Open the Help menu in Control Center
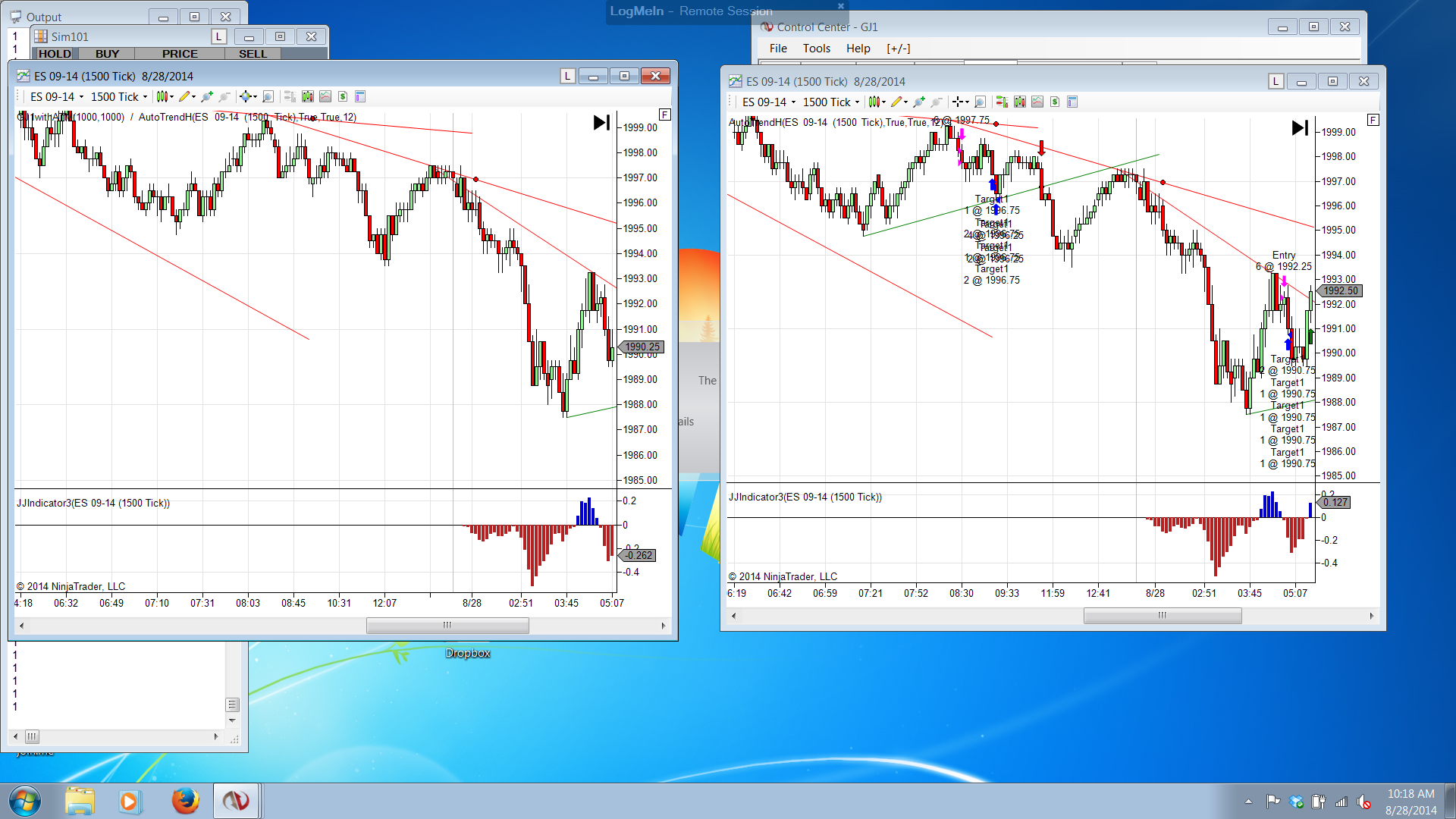Screen dimensions: 1456x819 point(858,49)
